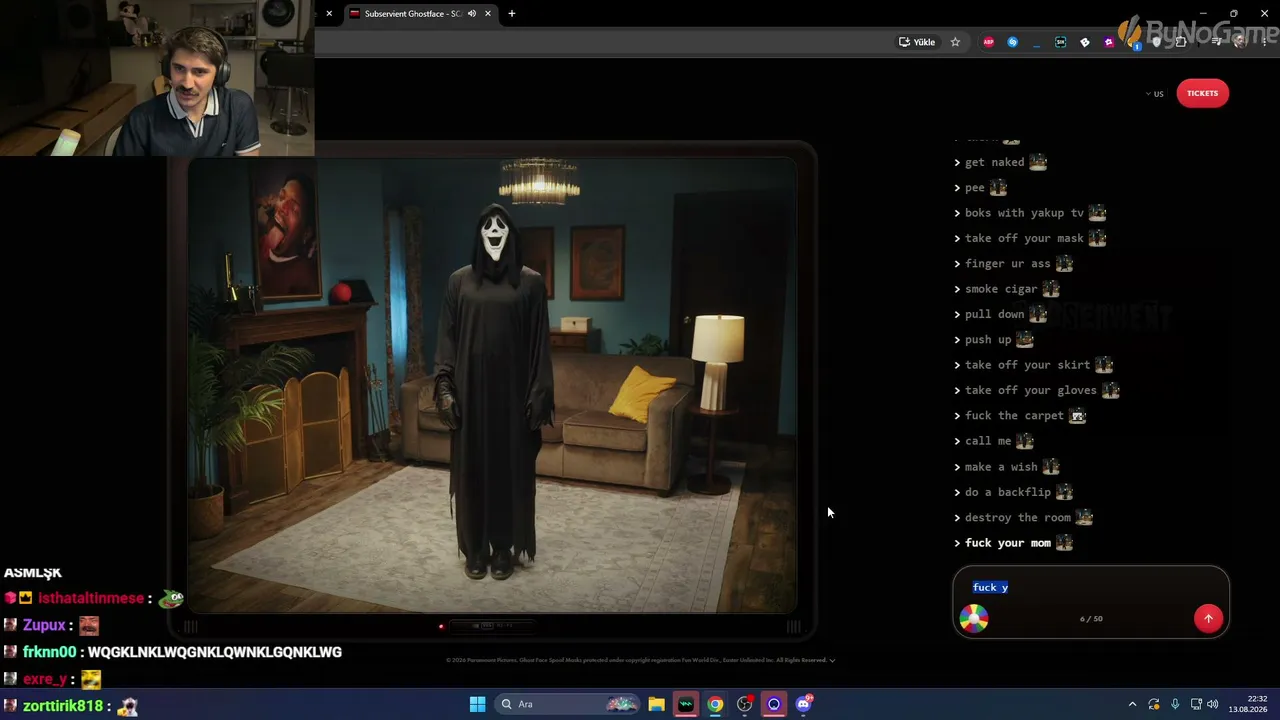Open a new browser tab
Screen dimensions: 1280x720
512,14
